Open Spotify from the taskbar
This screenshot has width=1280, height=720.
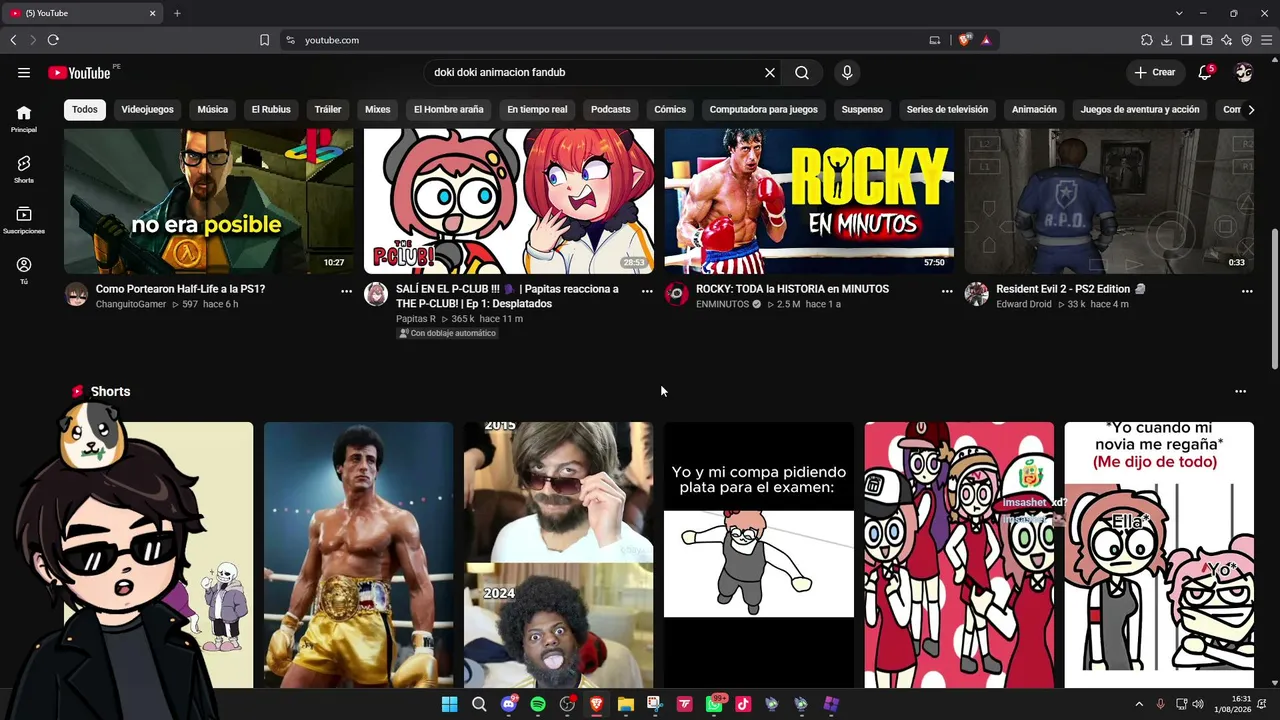[x=538, y=704]
